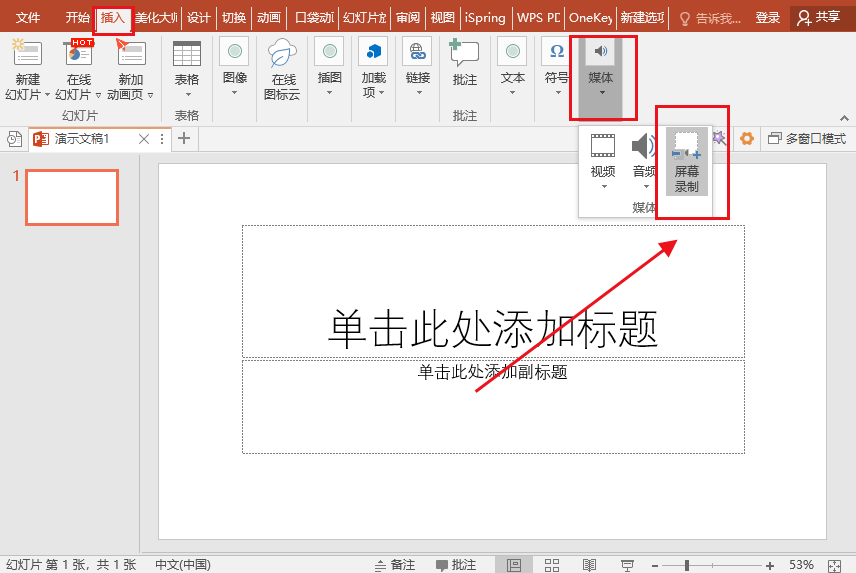Click the New Slide (新建幻灯片) icon

coord(27,53)
